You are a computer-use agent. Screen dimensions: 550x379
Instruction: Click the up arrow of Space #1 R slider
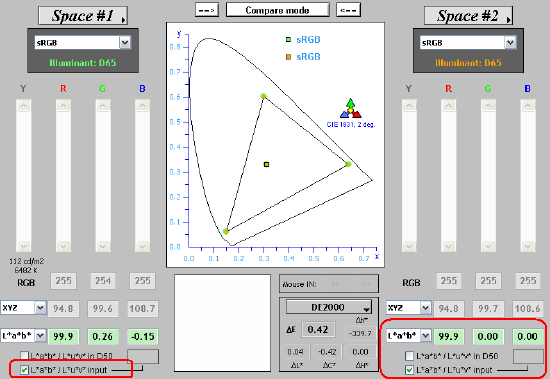click(63, 105)
